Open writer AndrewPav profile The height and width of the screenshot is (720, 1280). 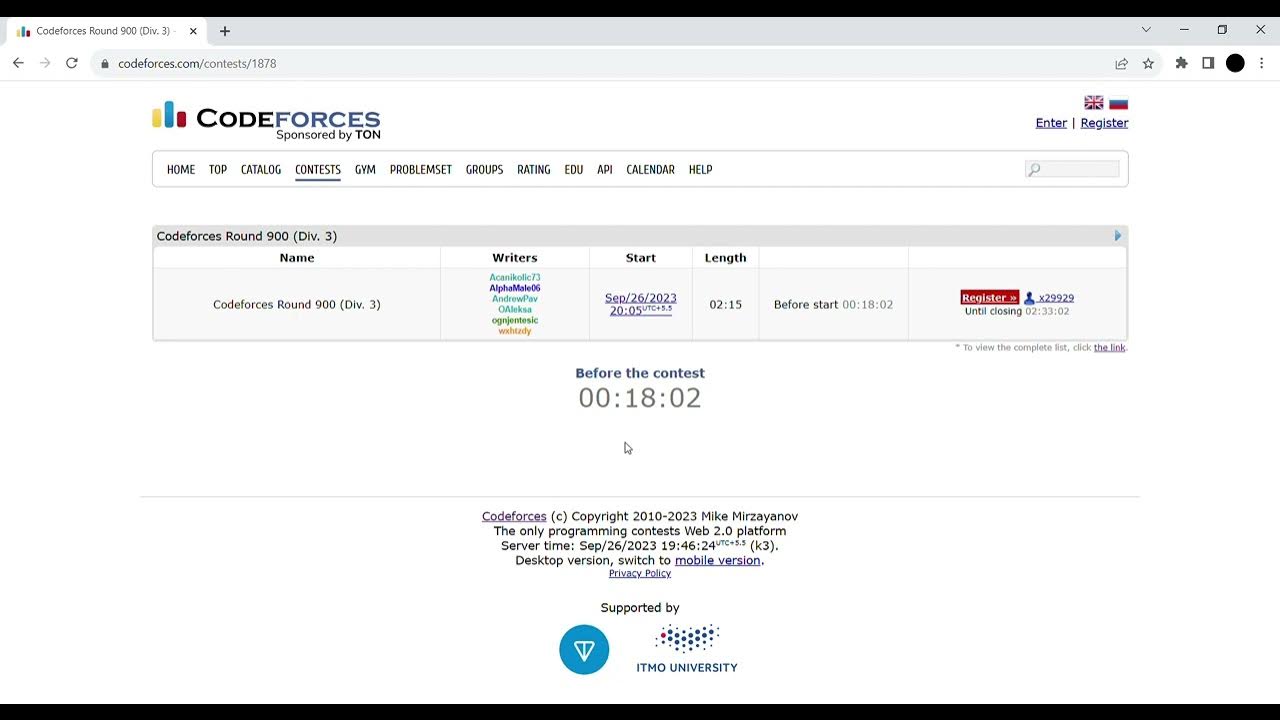(515, 299)
